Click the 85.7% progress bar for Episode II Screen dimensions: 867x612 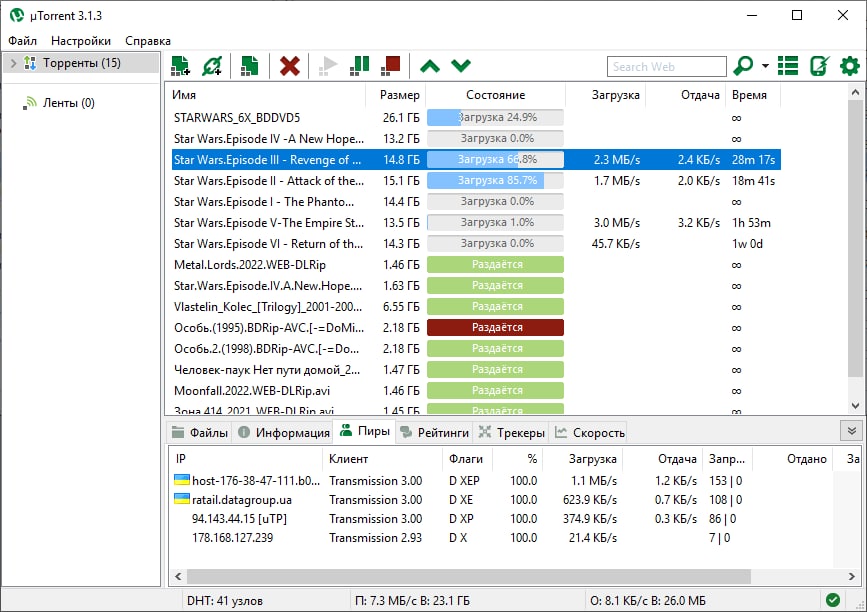coord(495,180)
